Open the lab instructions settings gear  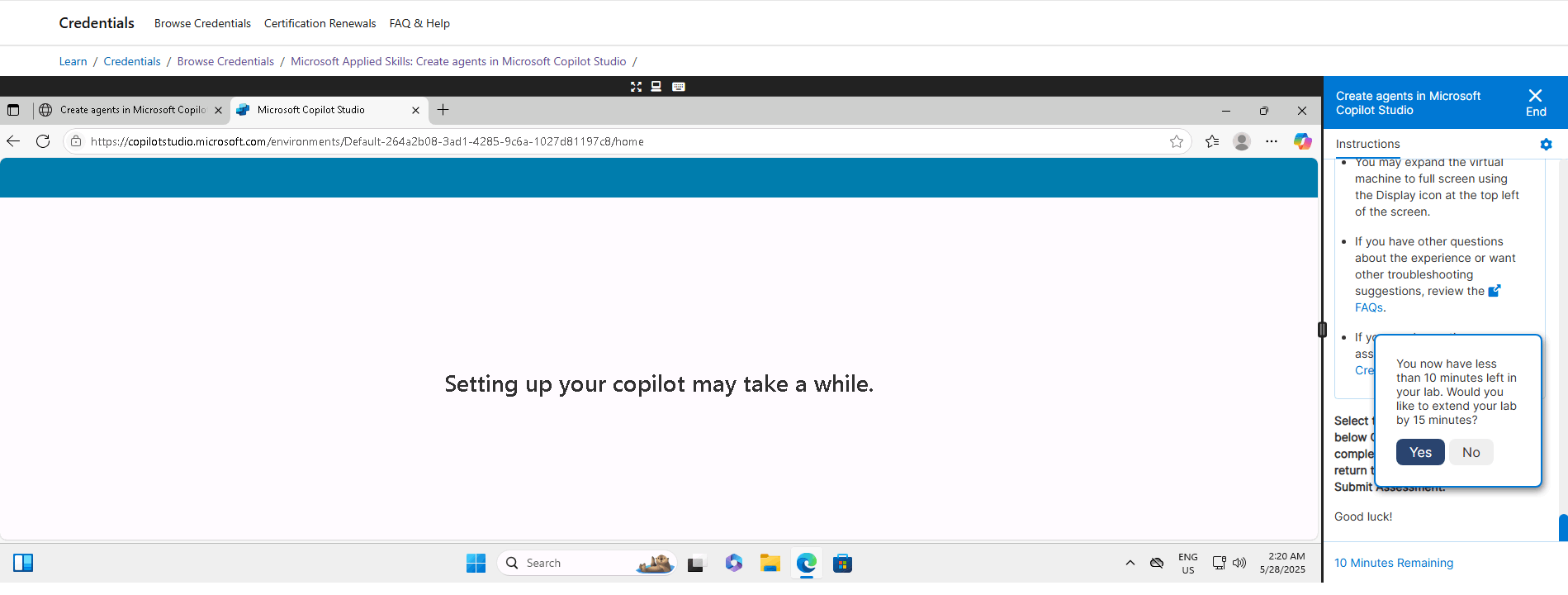tap(1546, 145)
